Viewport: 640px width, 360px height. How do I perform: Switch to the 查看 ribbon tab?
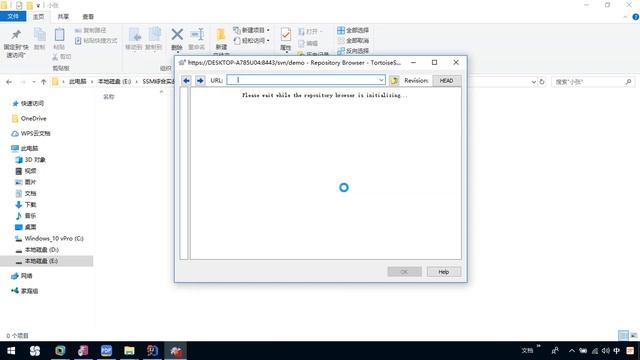click(88, 16)
